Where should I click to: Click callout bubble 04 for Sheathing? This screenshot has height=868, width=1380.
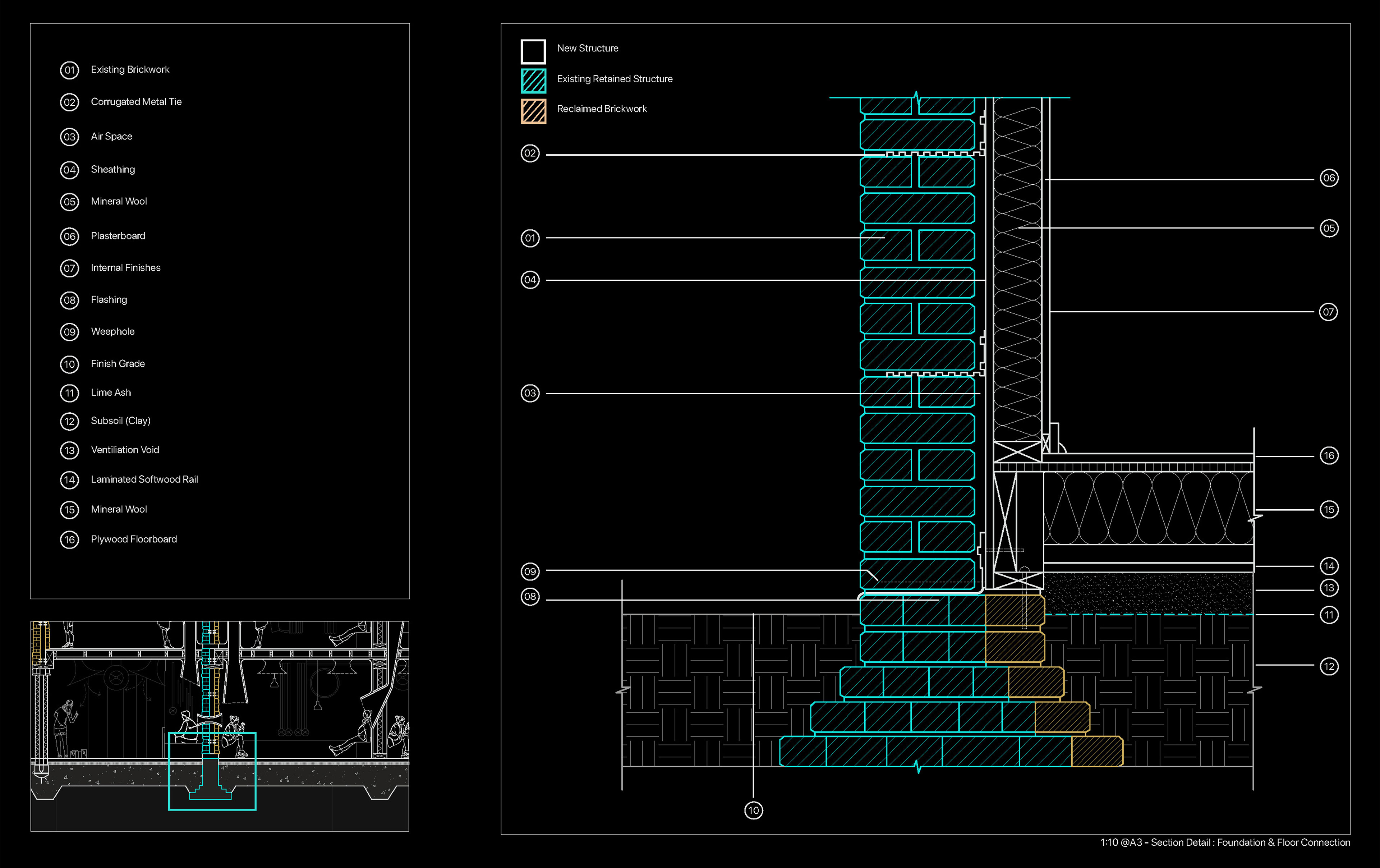coord(530,280)
